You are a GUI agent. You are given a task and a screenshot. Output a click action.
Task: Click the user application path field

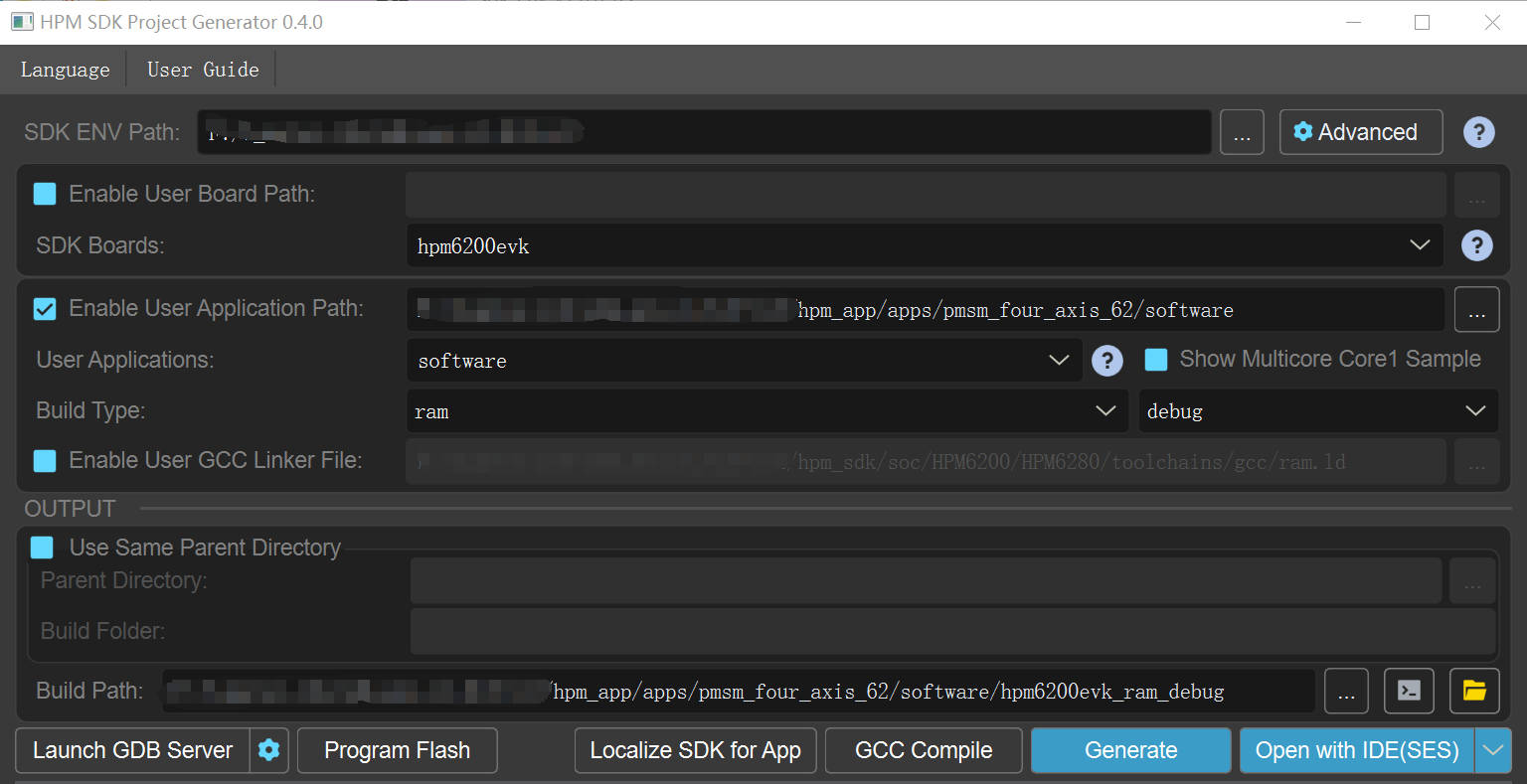pos(925,310)
